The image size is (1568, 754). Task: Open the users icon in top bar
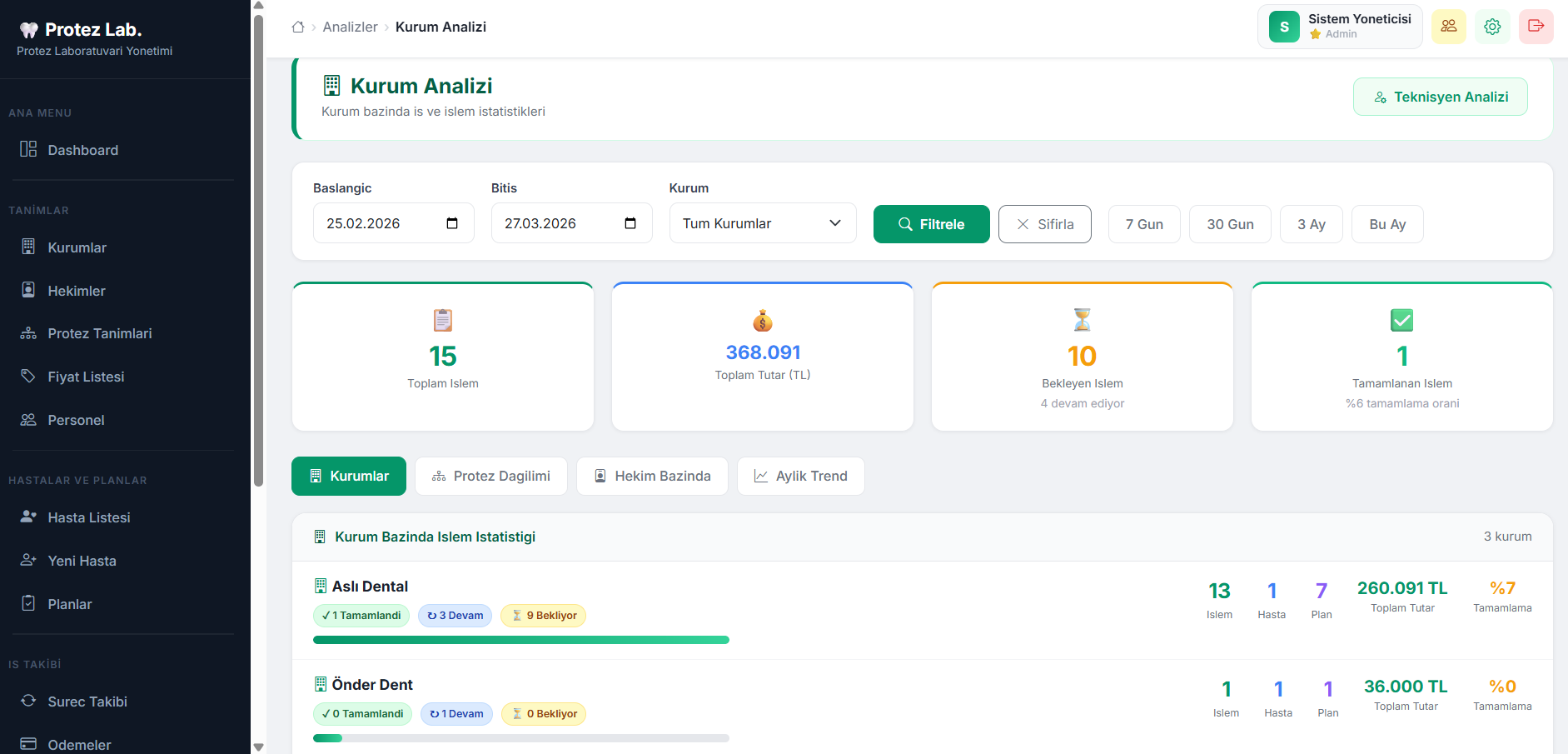1449,26
